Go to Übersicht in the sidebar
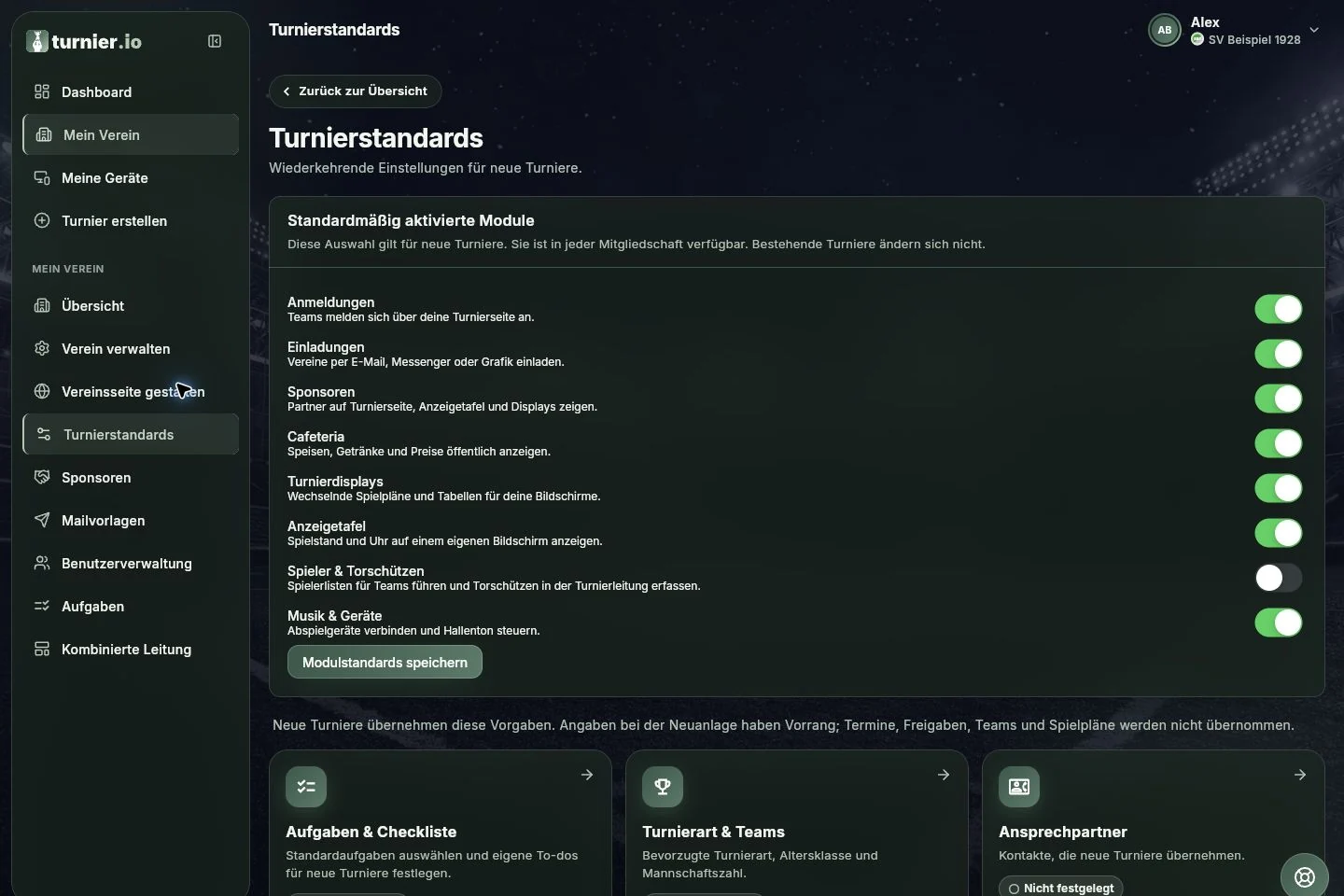This screenshot has height=896, width=1344. point(131,305)
